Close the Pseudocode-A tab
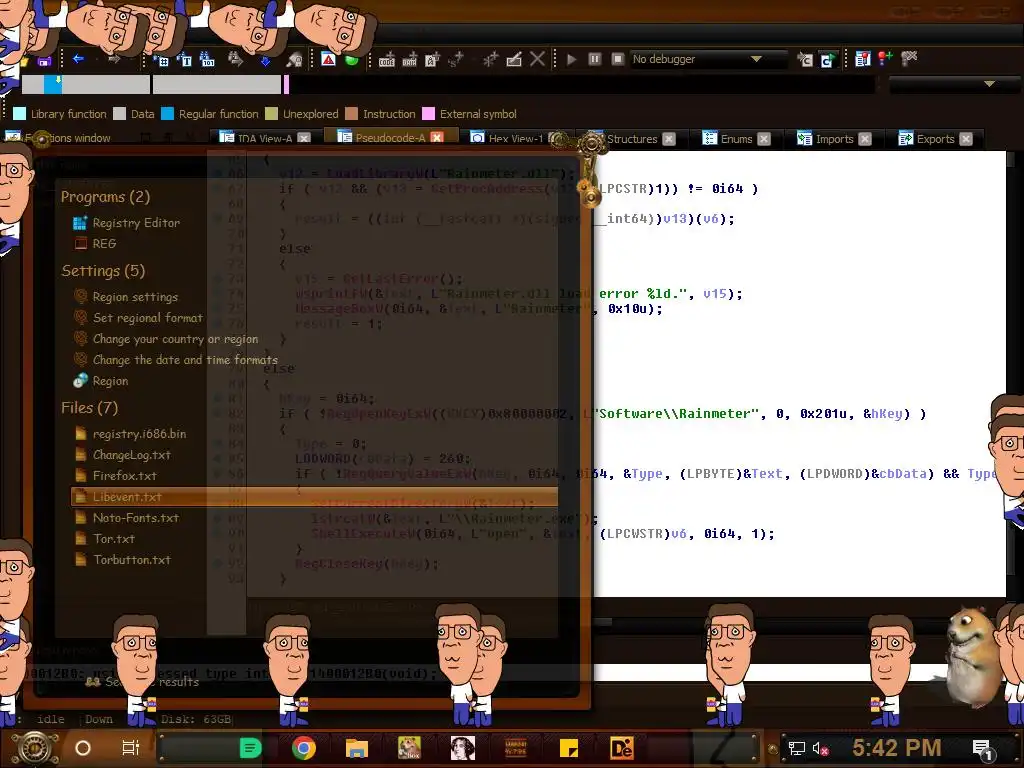Image resolution: width=1024 pixels, height=768 pixels. [x=437, y=137]
